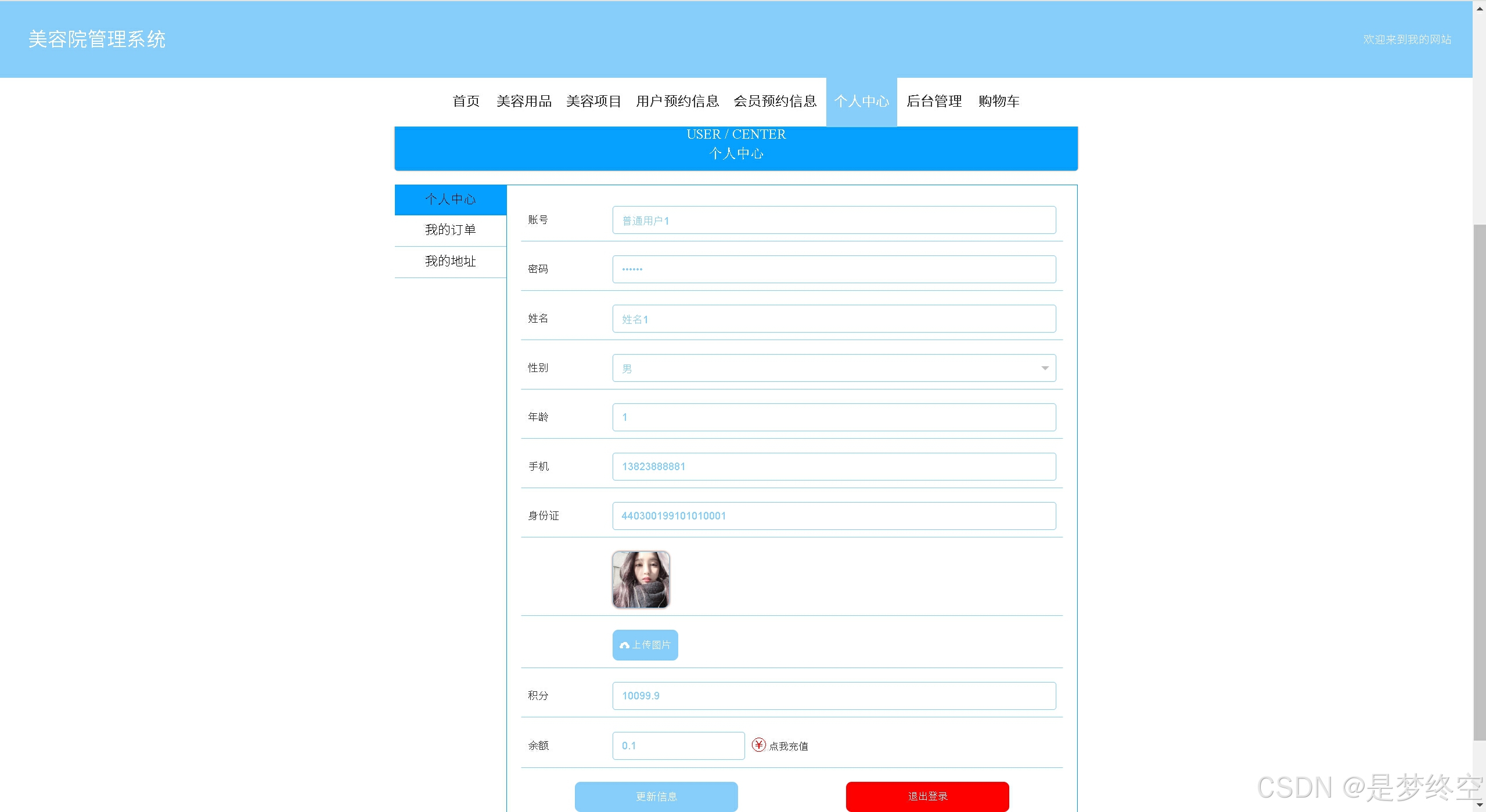This screenshot has width=1486, height=812.
Task: Open the 性别 dropdown arrow
Action: point(1045,368)
